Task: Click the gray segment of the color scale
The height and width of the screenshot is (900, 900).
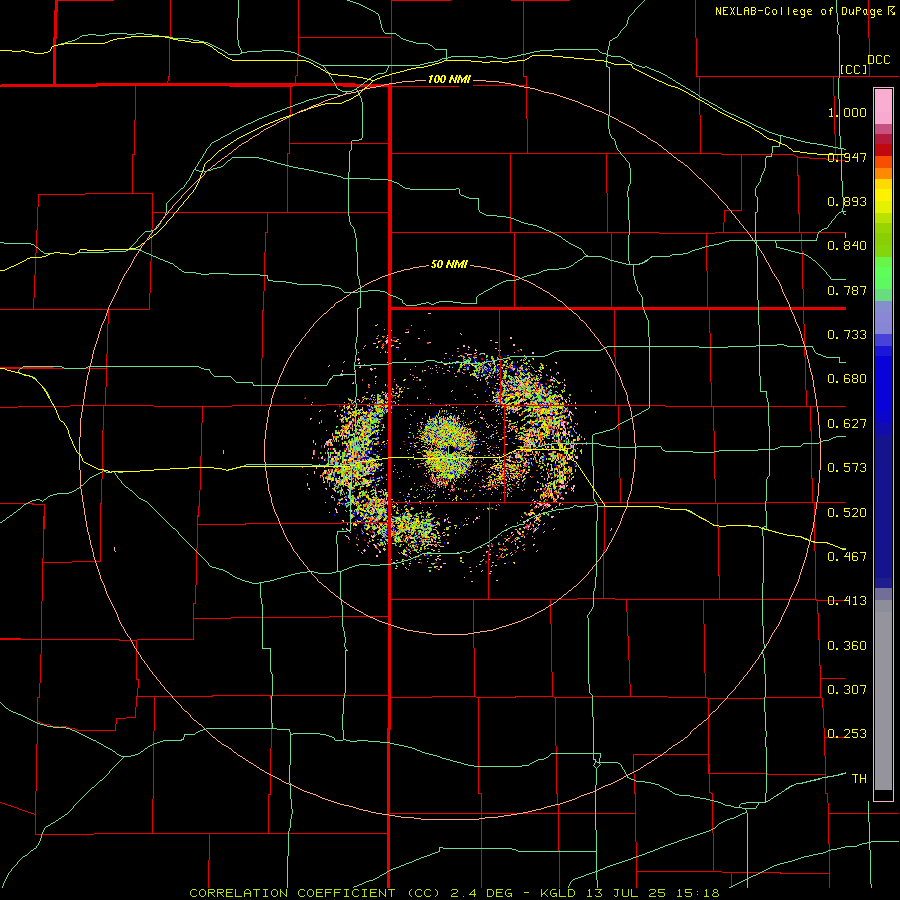Action: (883, 695)
